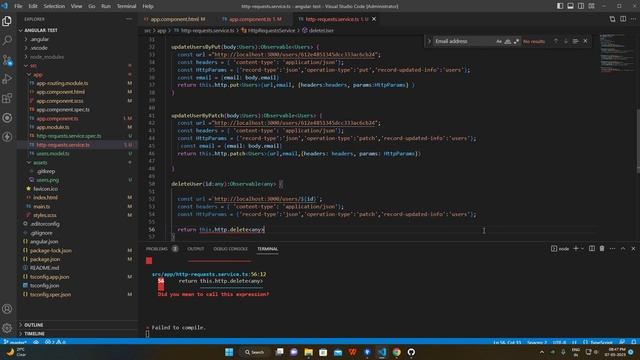Click the Explorer more actions ellipsis
The width and height of the screenshot is (640, 360).
point(129,19)
